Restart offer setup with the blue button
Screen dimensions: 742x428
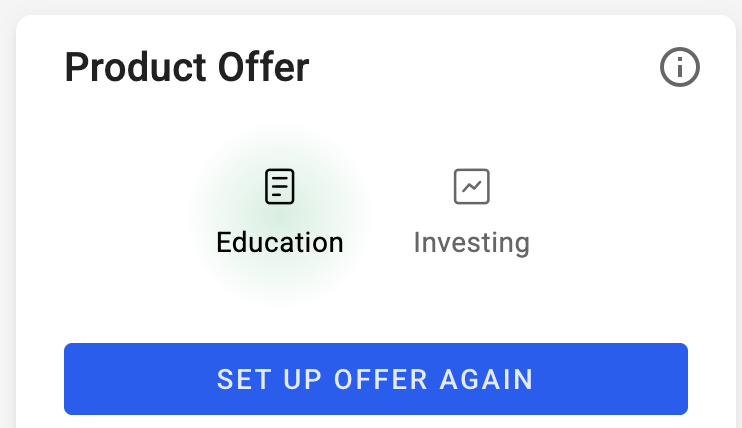[376, 379]
